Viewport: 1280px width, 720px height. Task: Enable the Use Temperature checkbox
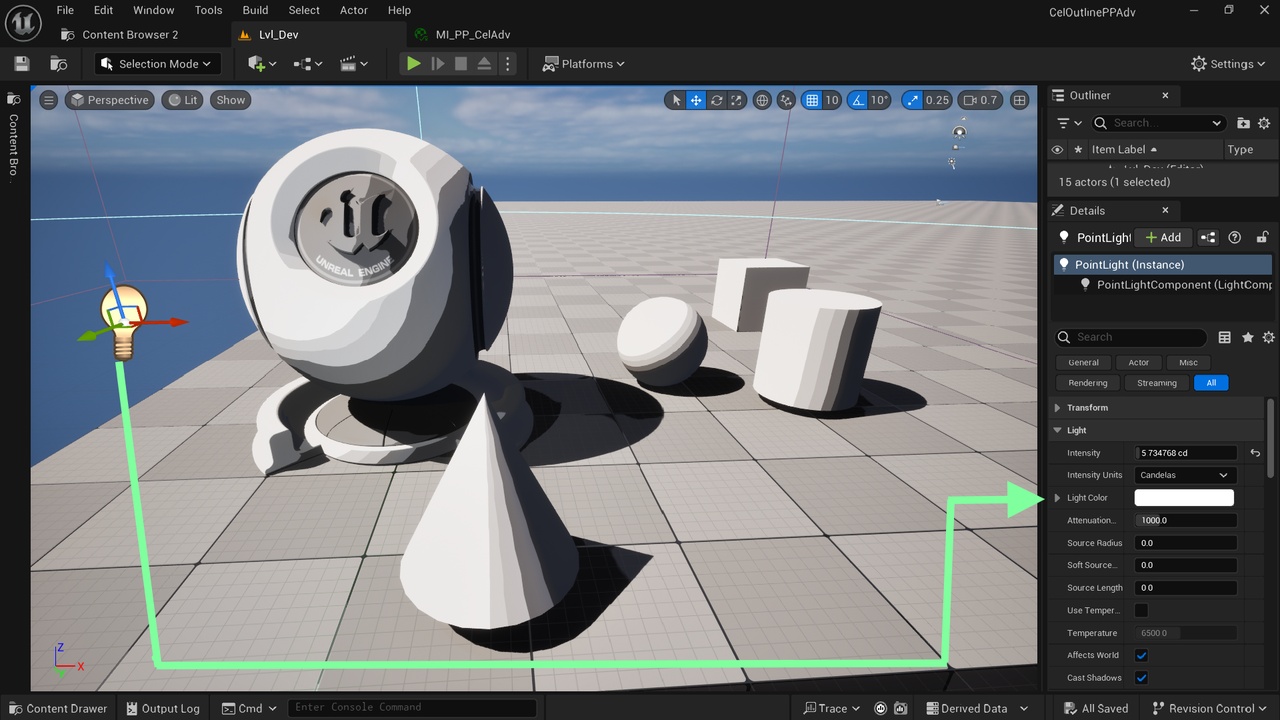pos(1141,611)
